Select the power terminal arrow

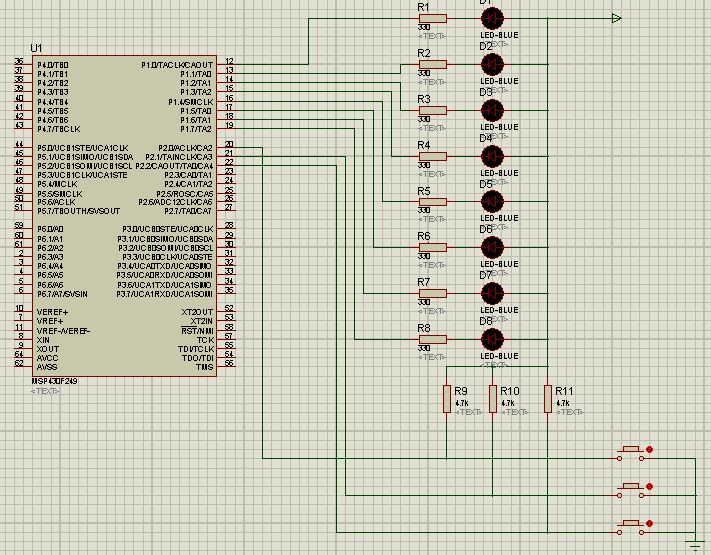pos(616,19)
